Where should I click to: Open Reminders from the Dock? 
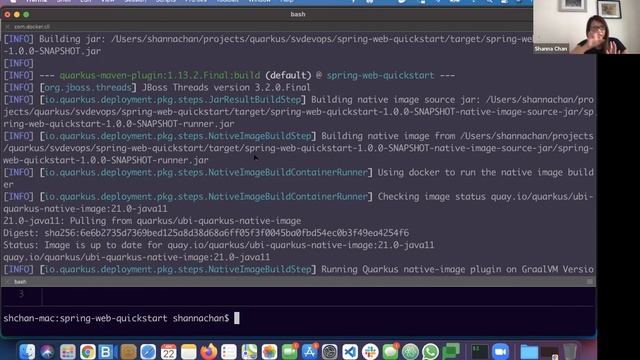coord(229,351)
